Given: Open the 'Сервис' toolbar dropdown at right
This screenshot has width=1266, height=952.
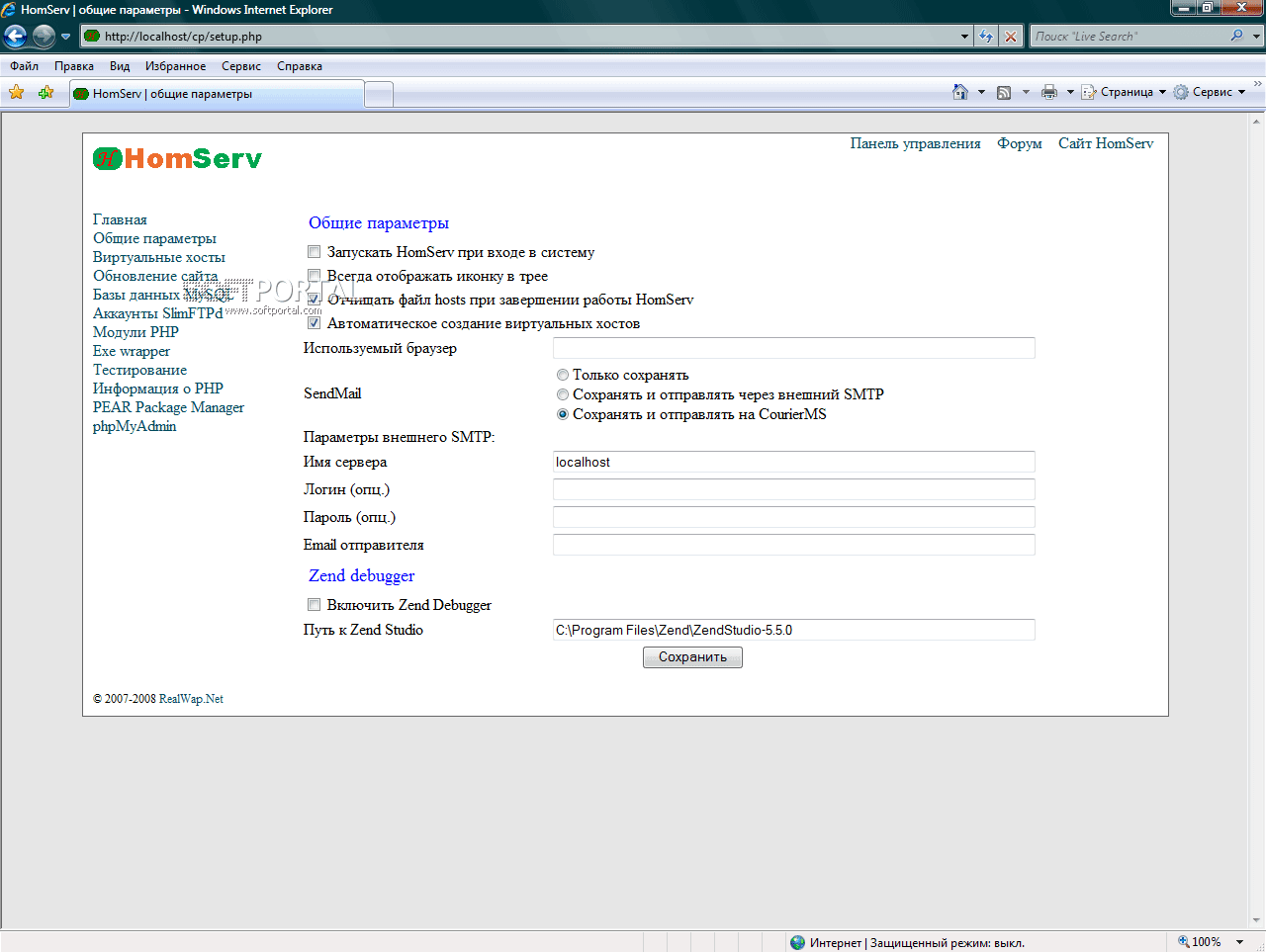Looking at the screenshot, I should (1210, 92).
